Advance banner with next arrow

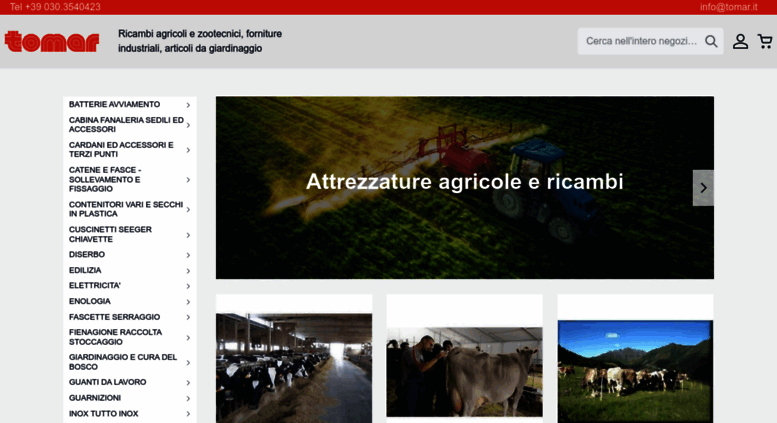[703, 188]
